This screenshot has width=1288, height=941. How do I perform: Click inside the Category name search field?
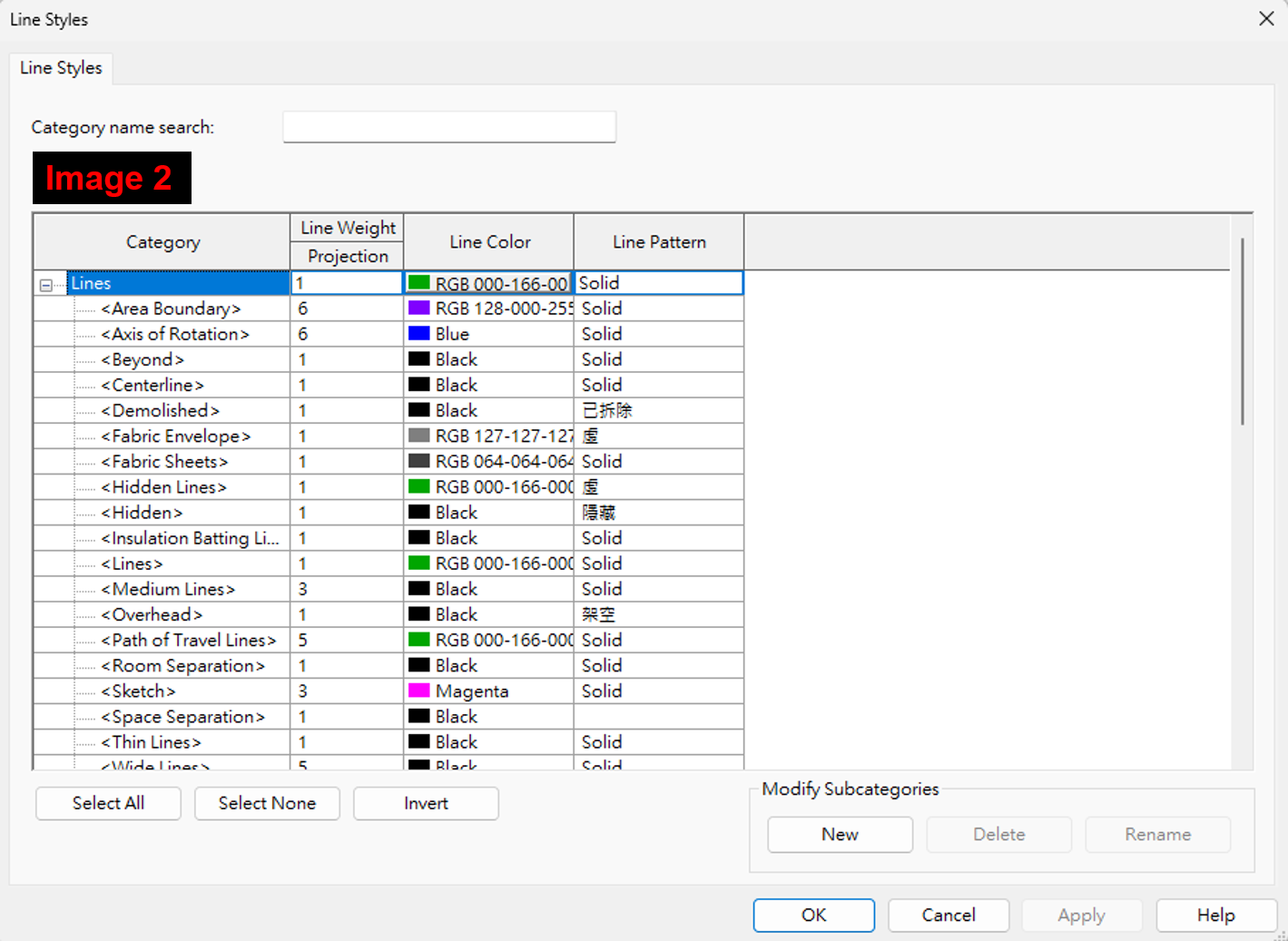(448, 126)
